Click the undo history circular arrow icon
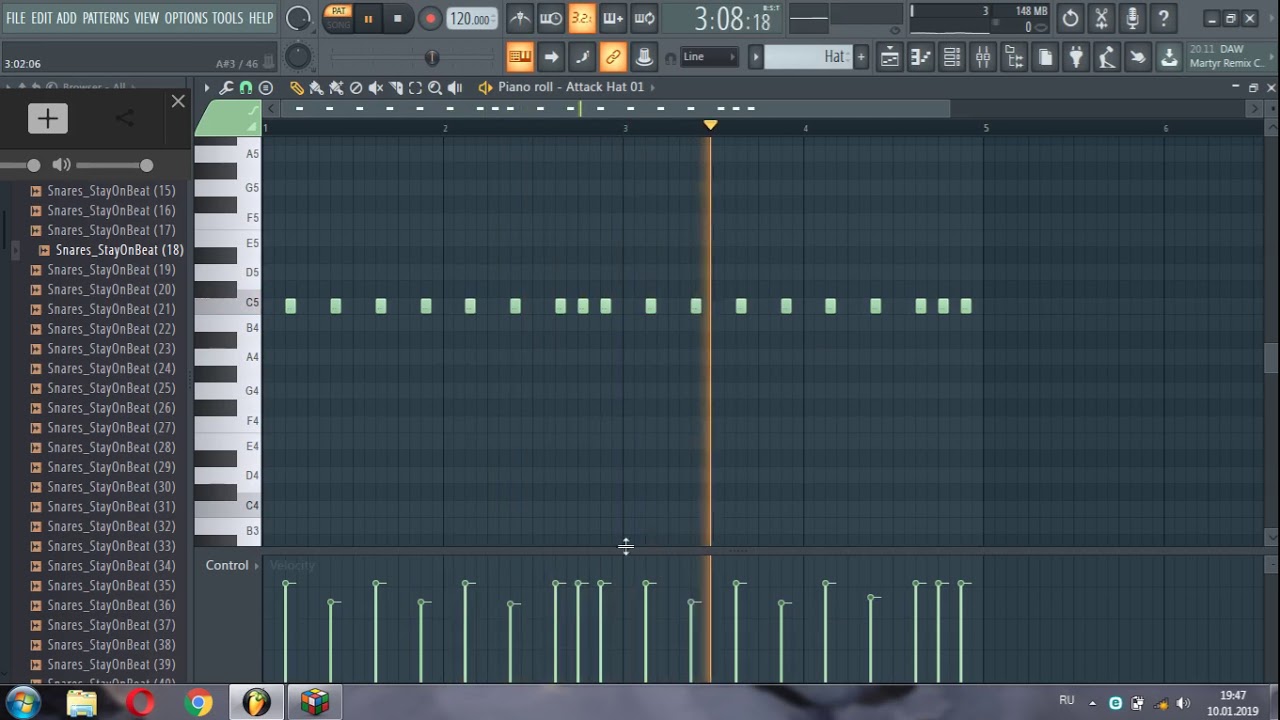1280x720 pixels. click(1070, 18)
